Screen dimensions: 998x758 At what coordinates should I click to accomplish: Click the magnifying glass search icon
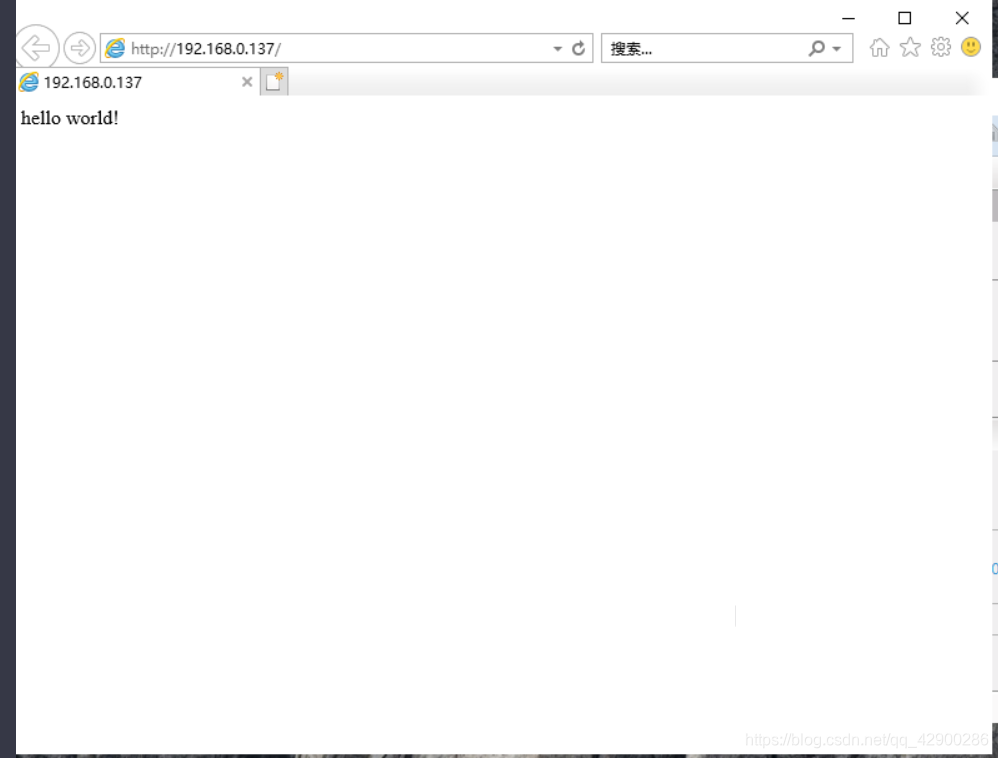816,48
